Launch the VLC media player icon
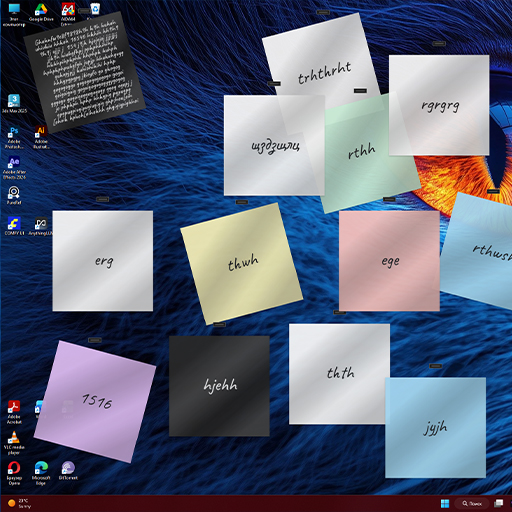Image resolution: width=512 pixels, height=512 pixels. click(14, 443)
